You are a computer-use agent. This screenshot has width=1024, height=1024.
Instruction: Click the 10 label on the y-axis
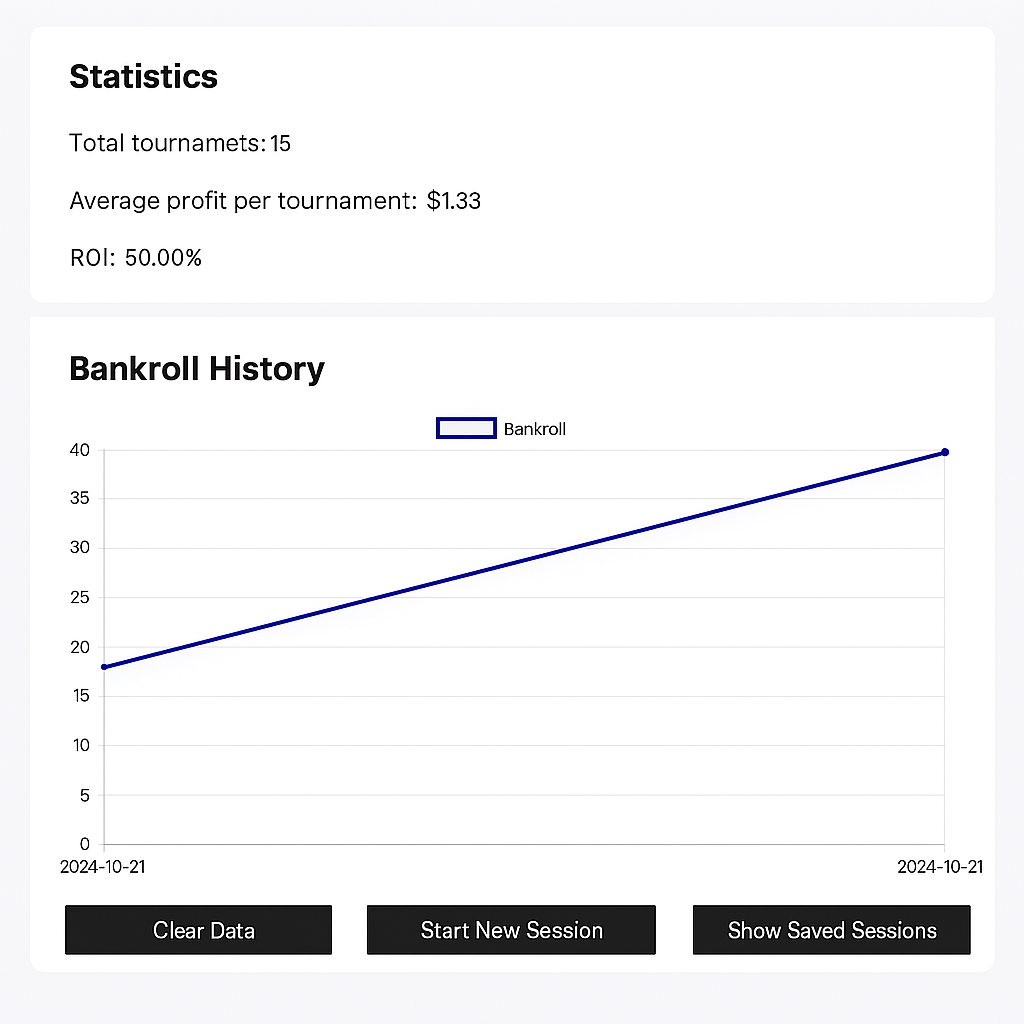80,745
